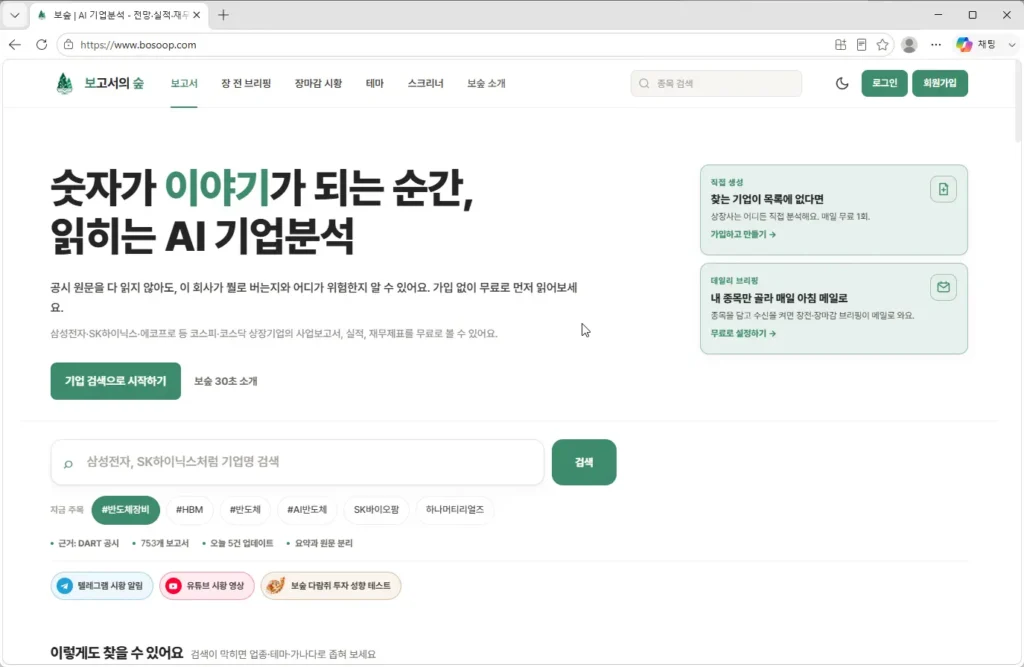Open the reading view icon

861,44
